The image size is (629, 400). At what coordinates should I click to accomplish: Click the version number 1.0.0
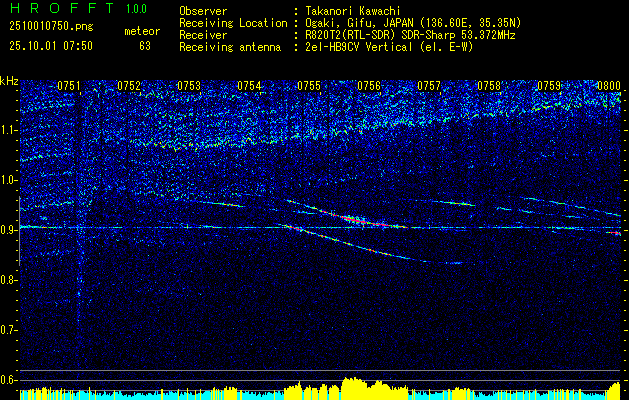pos(136,8)
